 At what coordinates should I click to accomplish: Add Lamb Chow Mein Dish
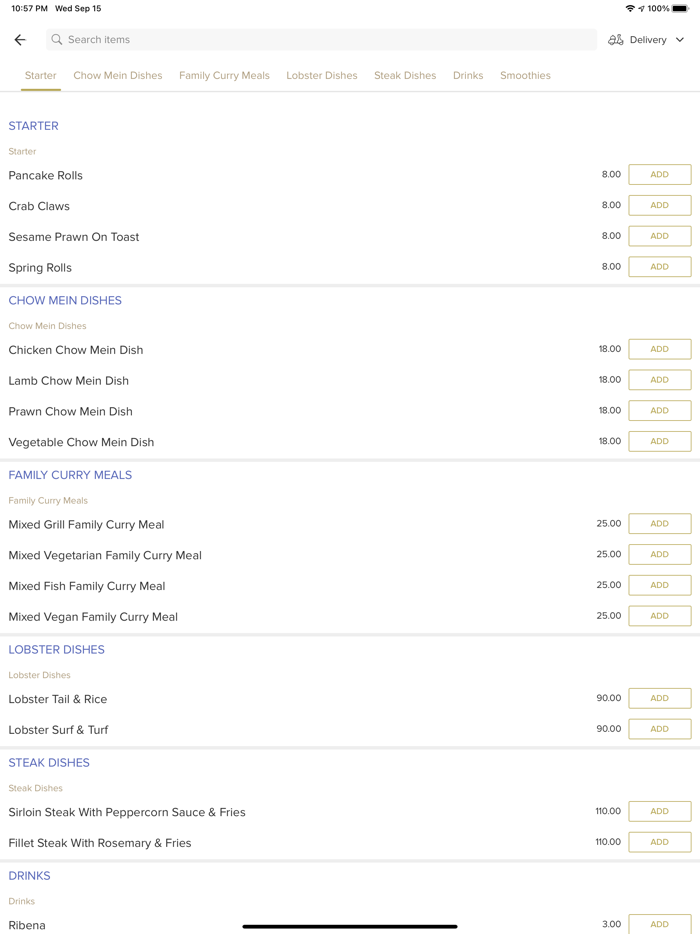pos(659,380)
